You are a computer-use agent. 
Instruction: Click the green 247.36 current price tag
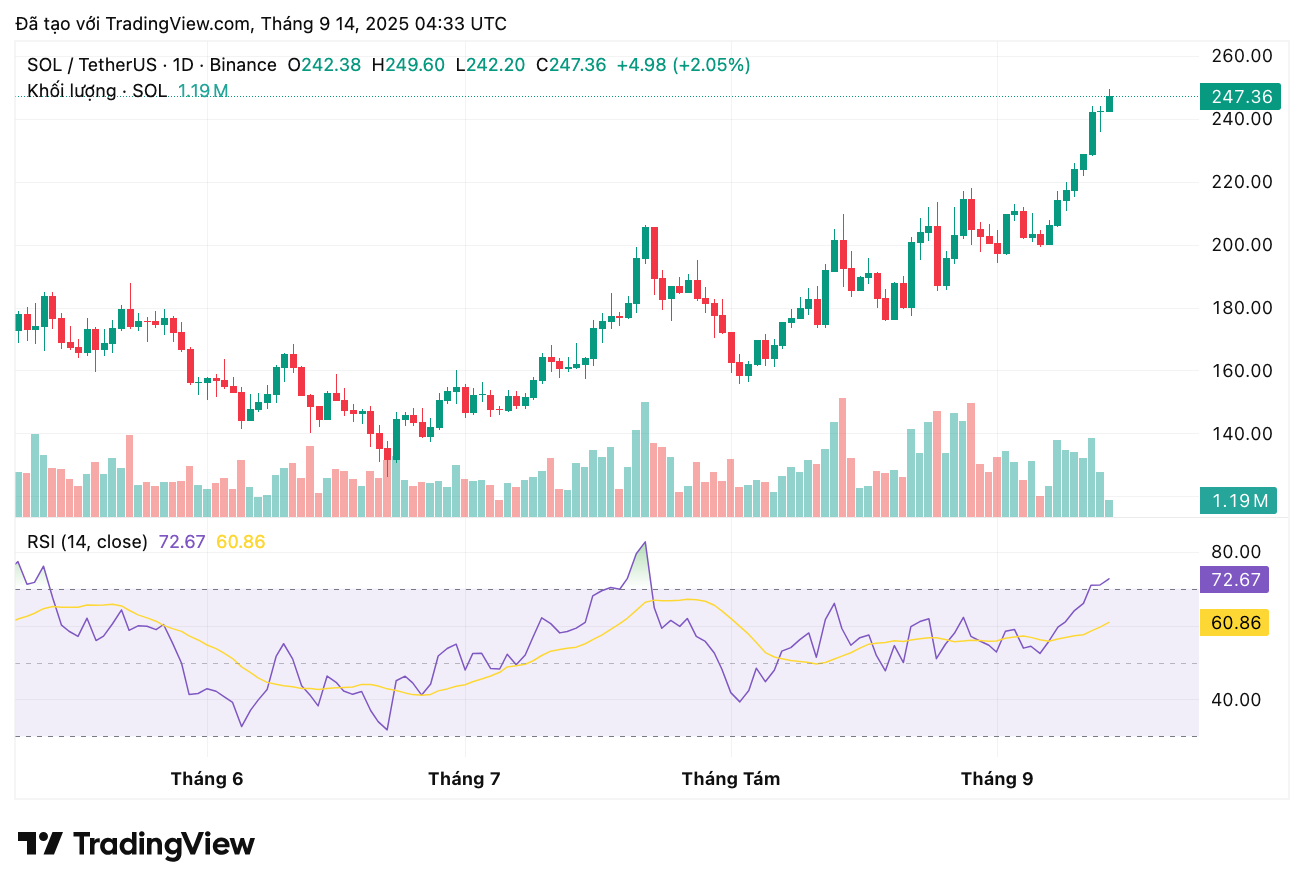pos(1240,97)
